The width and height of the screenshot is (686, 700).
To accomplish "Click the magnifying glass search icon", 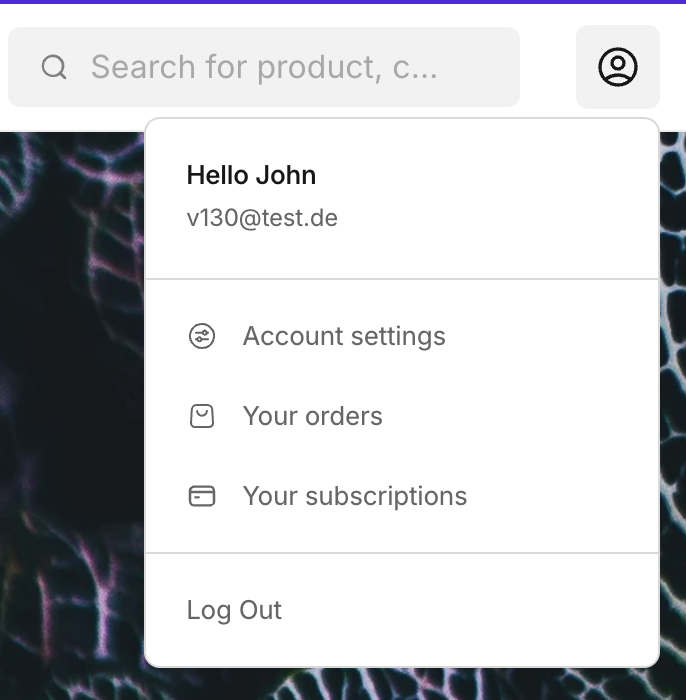I will pos(54,67).
